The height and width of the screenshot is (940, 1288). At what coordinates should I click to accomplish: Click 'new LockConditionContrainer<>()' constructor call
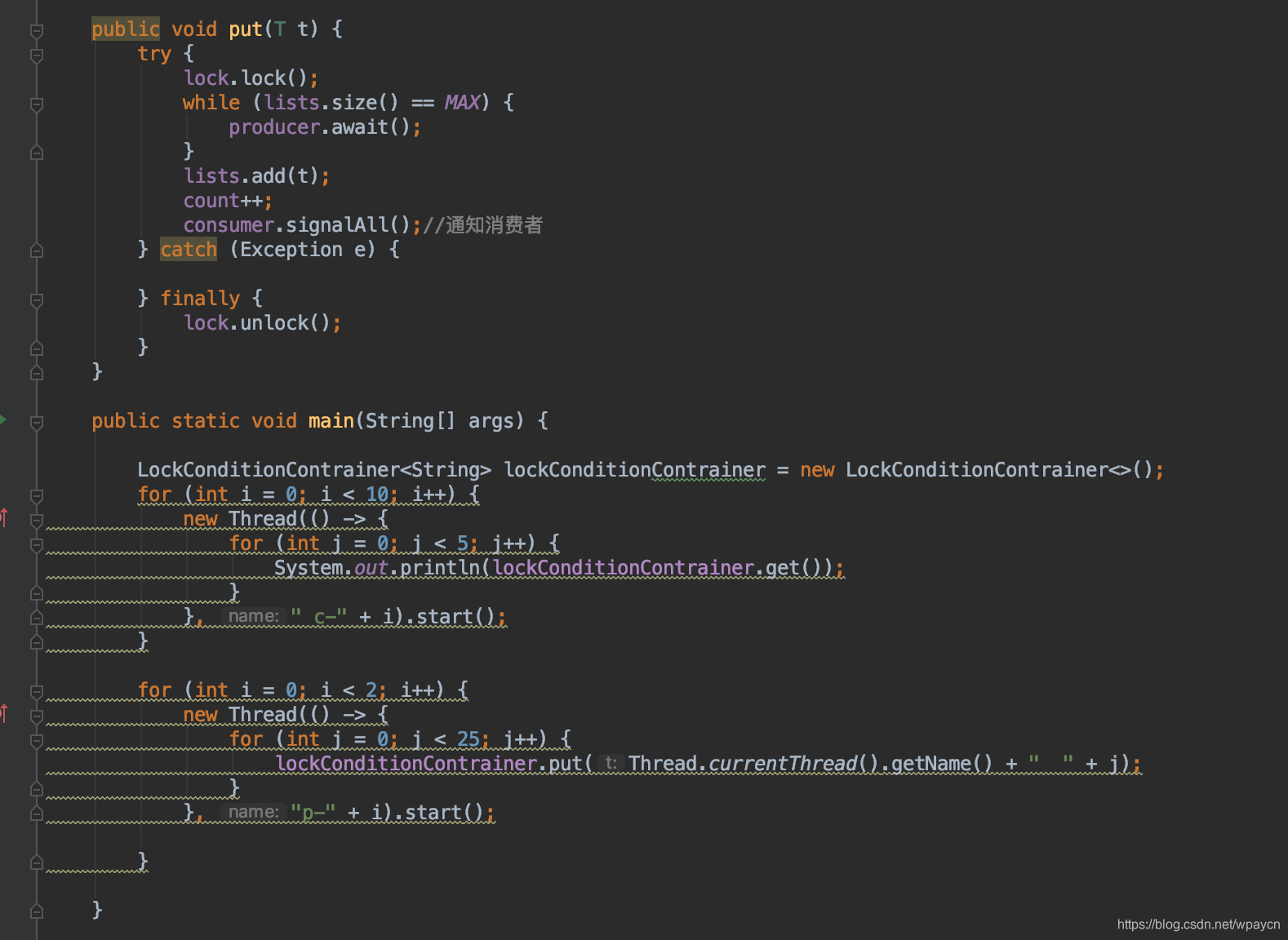click(982, 470)
